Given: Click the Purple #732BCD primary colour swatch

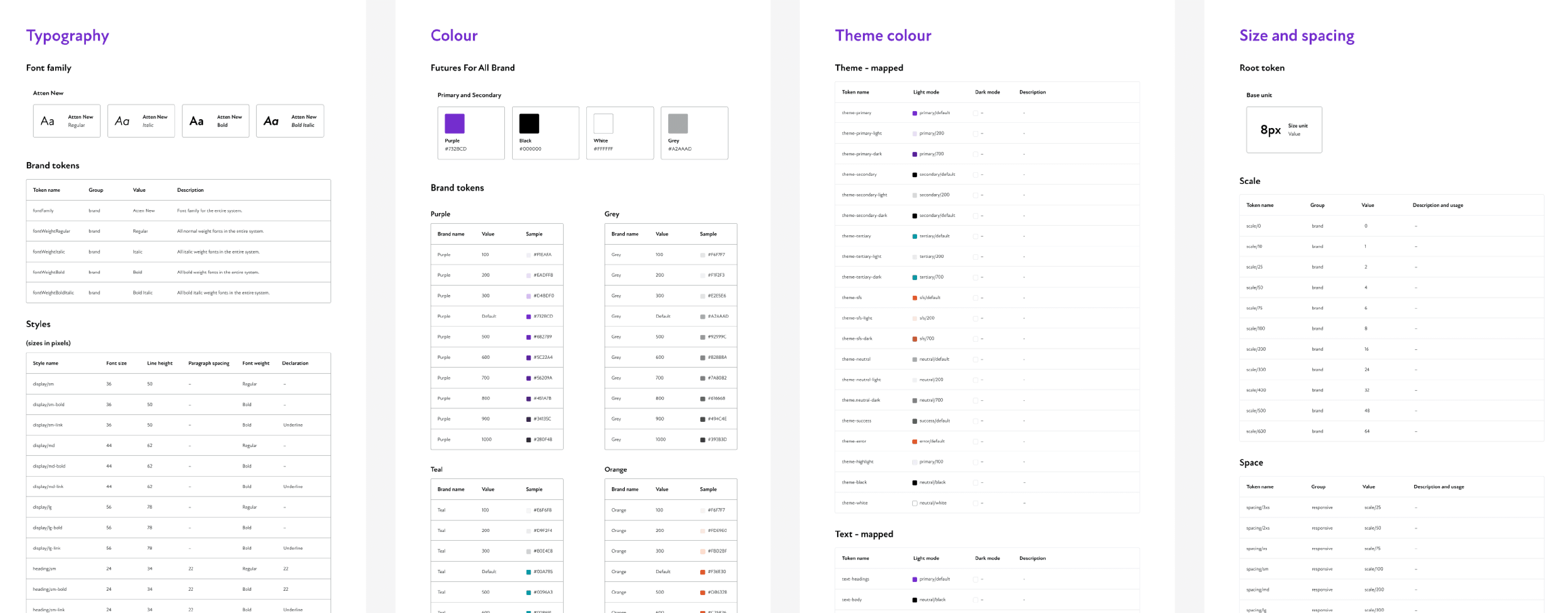Looking at the screenshot, I should coord(454,124).
